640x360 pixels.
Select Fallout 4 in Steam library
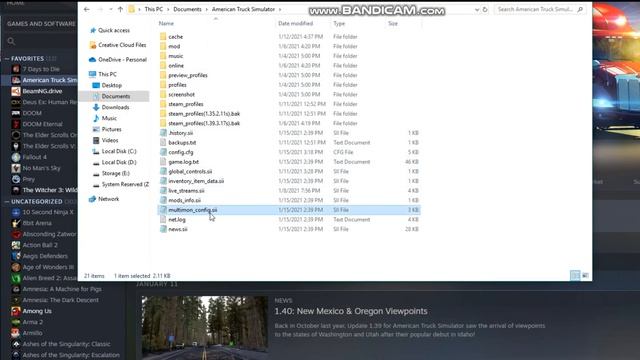point(34,157)
